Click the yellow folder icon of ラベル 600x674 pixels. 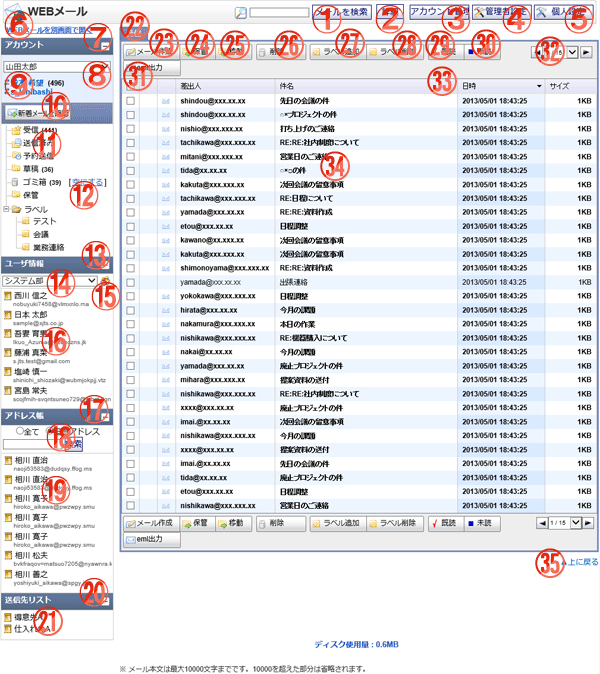coord(17,209)
